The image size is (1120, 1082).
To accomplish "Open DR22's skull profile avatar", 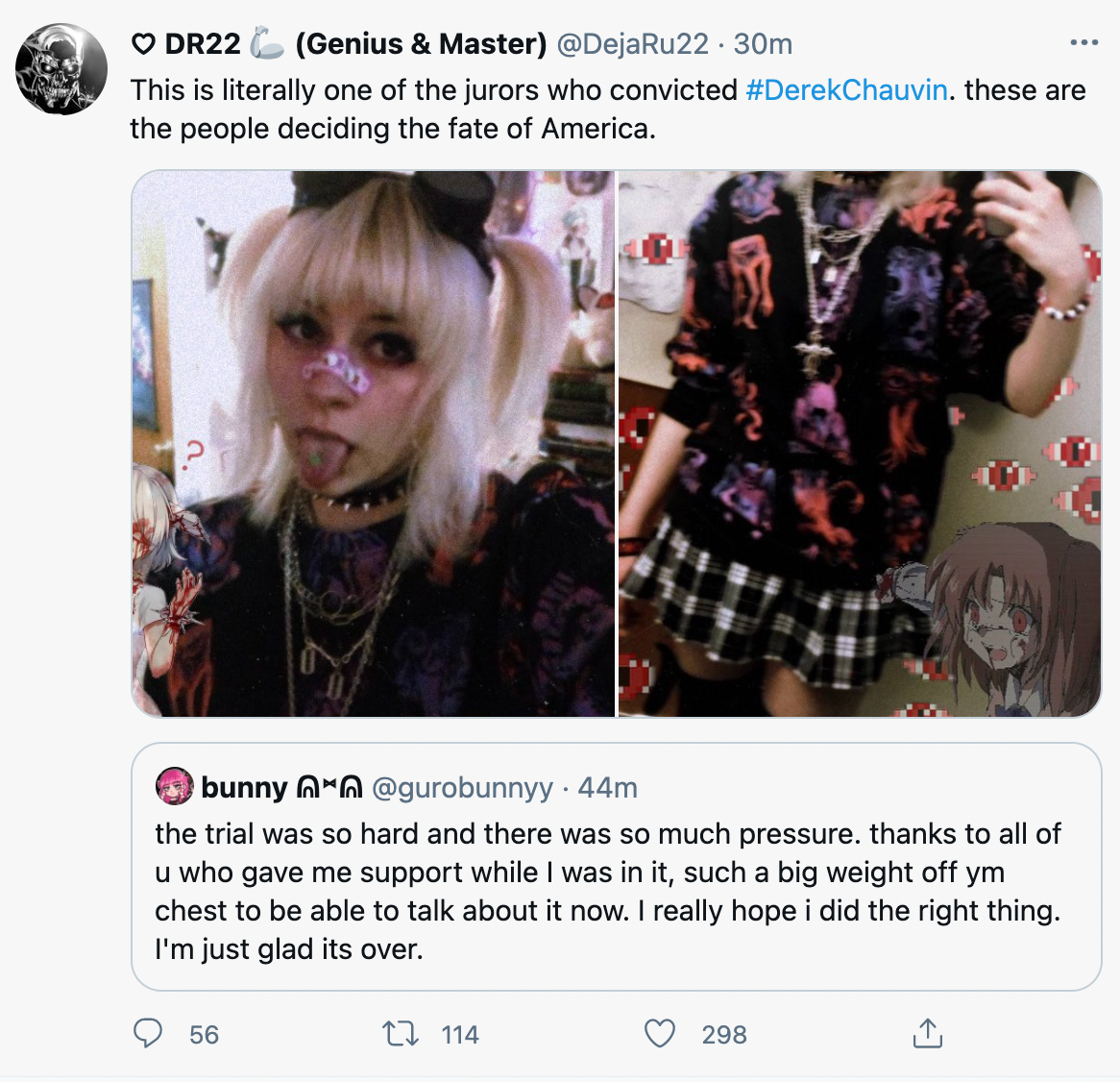I will pyautogui.click(x=61, y=69).
